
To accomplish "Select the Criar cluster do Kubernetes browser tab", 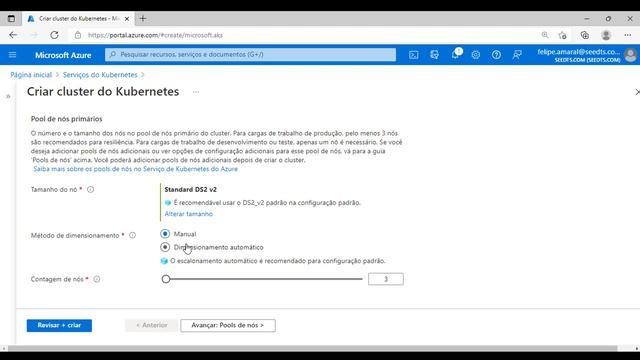I will (78, 18).
